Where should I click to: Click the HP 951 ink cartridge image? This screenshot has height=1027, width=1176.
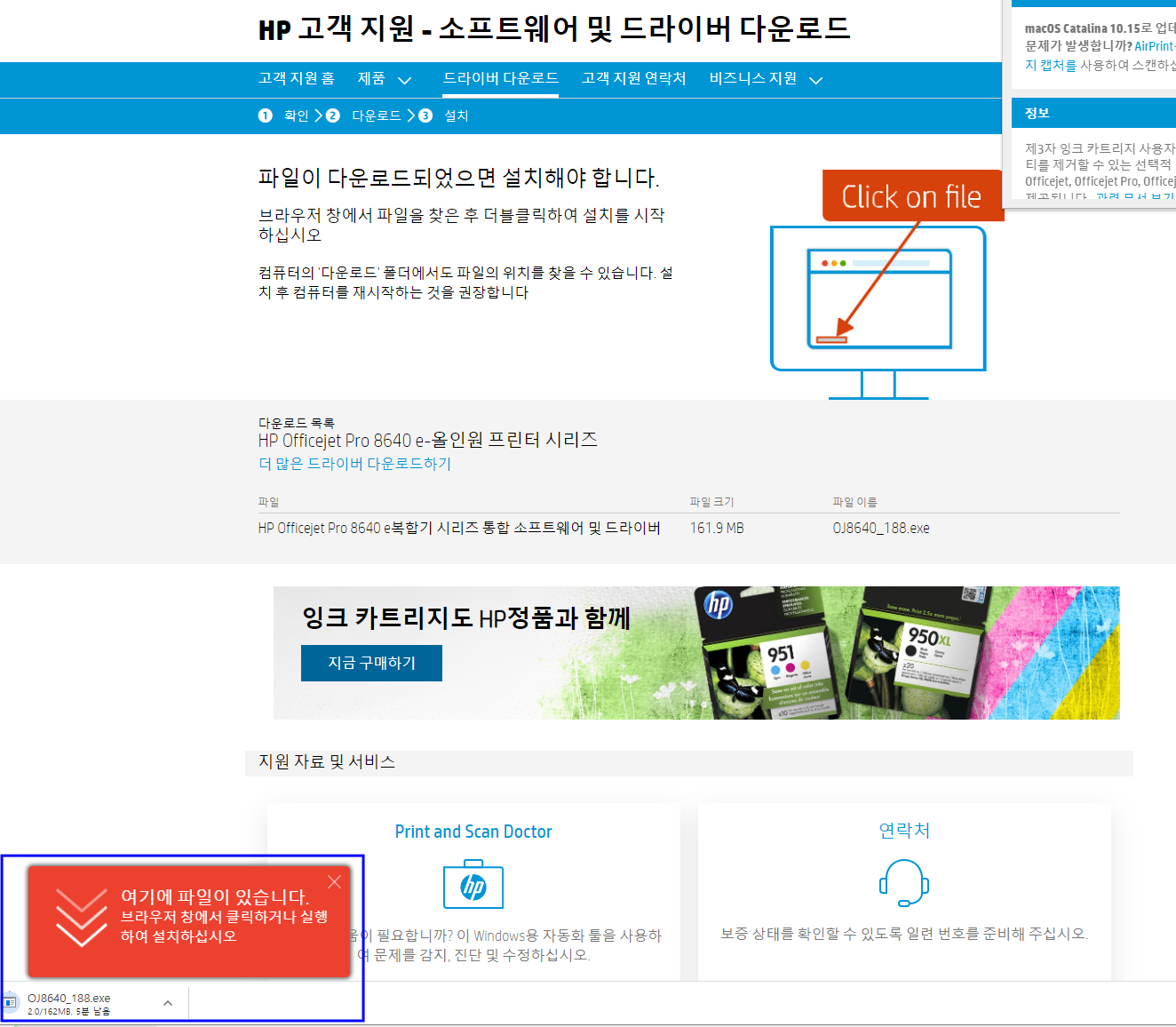[769, 655]
